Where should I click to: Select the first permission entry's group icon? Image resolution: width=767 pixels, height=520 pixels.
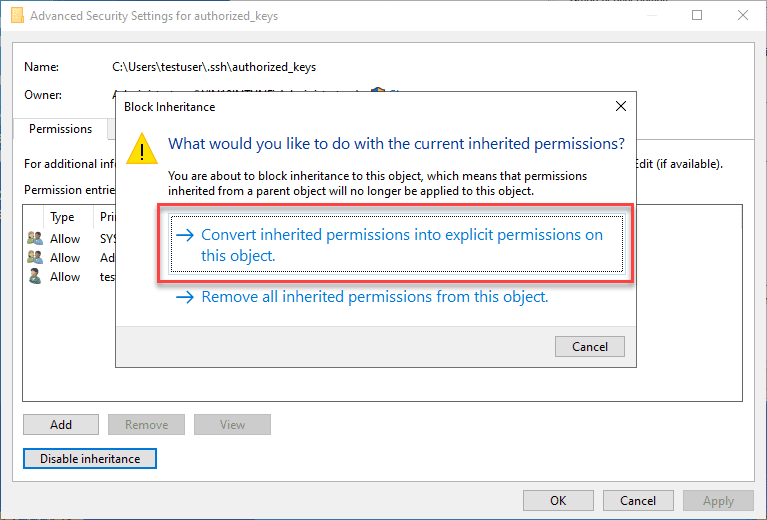point(35,239)
